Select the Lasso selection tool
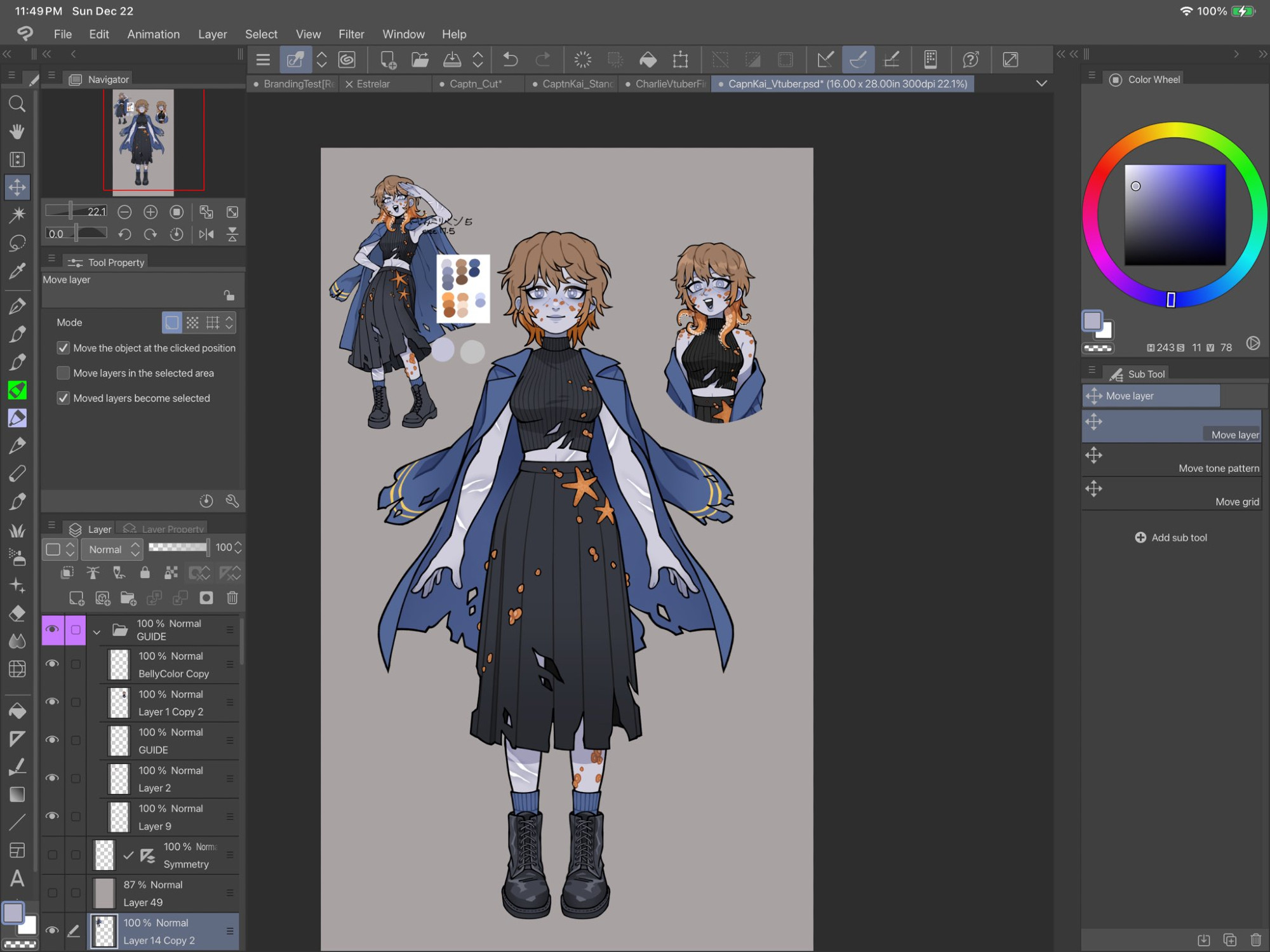Viewport: 1270px width, 952px height. (x=17, y=243)
